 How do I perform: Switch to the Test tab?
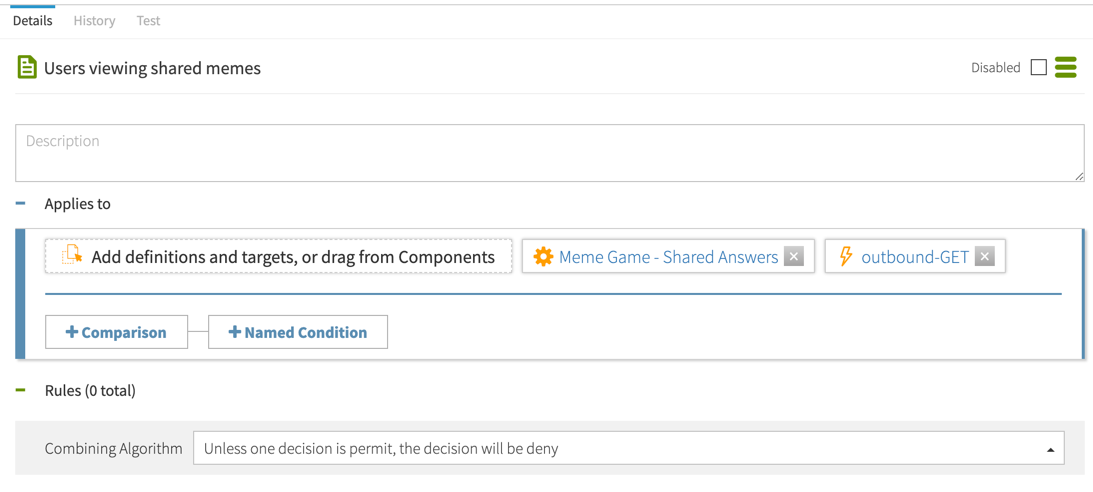coord(148,20)
